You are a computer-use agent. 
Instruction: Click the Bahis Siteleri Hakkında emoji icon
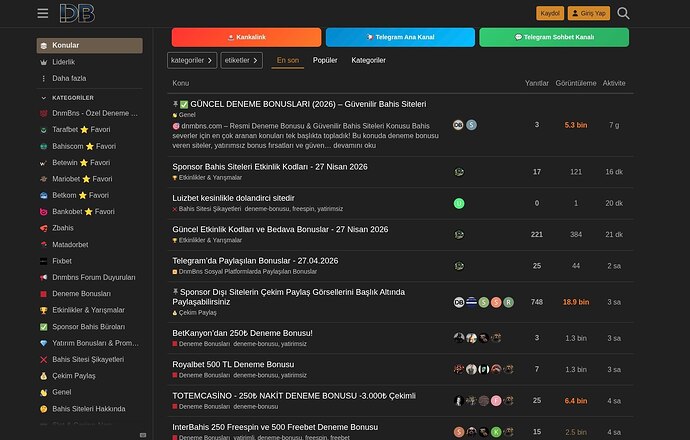(x=44, y=409)
